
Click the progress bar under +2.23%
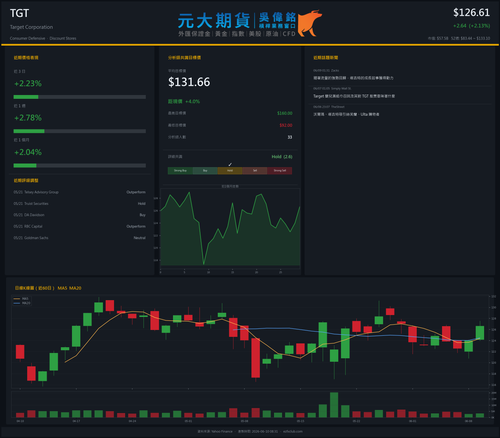pos(80,97)
